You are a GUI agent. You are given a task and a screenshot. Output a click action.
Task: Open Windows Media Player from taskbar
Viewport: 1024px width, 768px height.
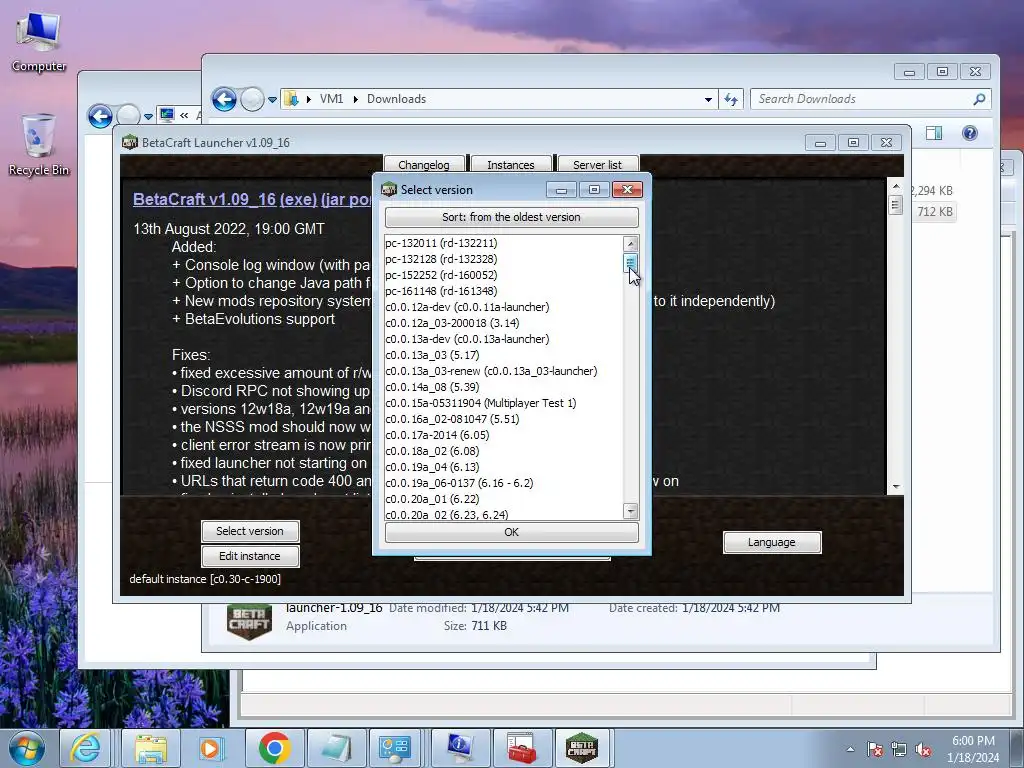pos(211,748)
